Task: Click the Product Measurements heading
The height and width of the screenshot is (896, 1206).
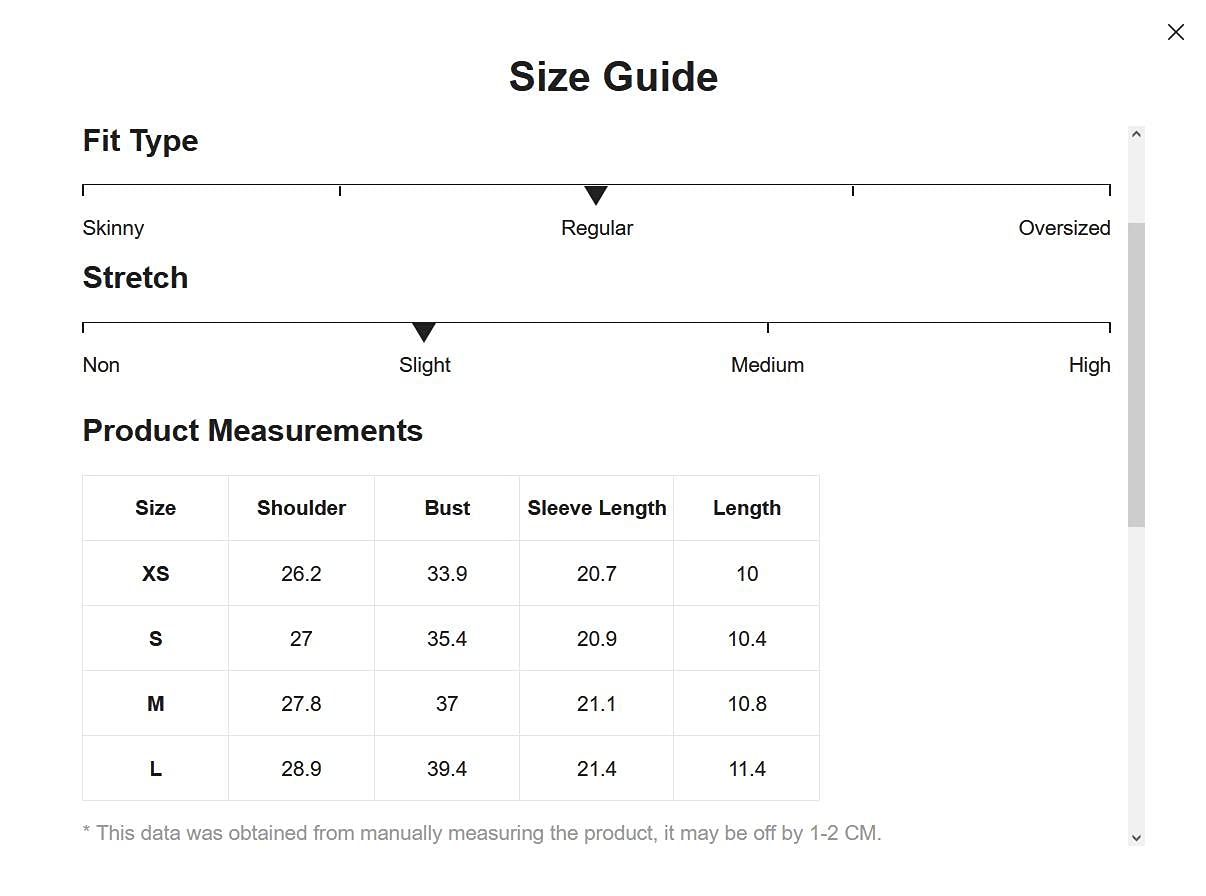Action: coord(252,431)
